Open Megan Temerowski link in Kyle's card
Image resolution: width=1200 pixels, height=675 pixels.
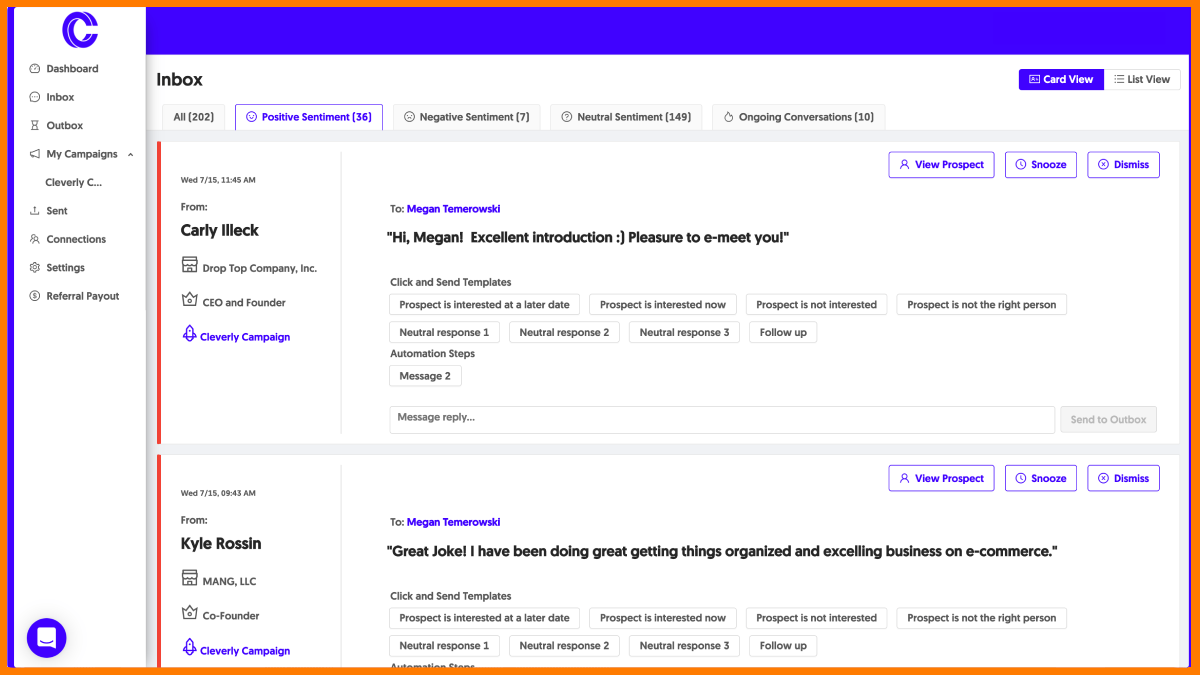[453, 522]
